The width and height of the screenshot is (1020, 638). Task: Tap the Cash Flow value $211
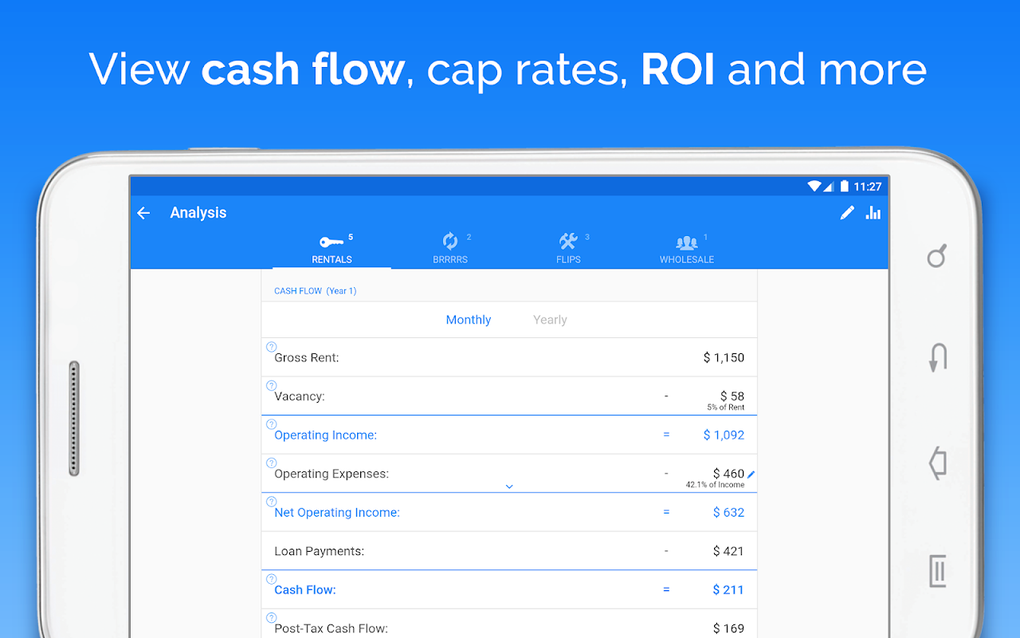(728, 590)
